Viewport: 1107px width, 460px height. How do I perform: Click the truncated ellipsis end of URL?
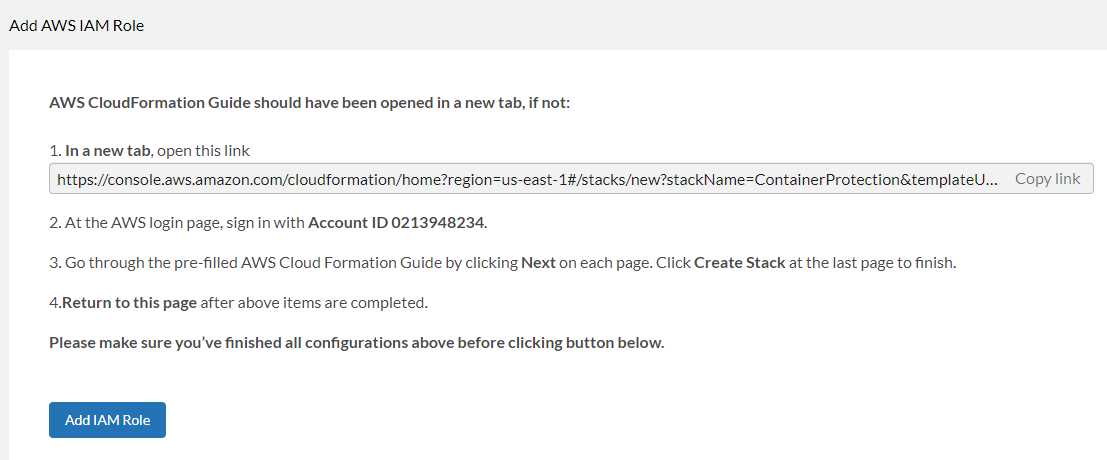point(991,180)
